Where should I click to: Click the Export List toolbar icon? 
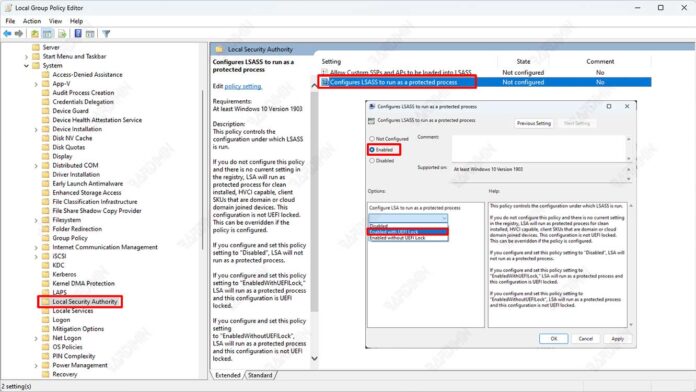(62, 33)
